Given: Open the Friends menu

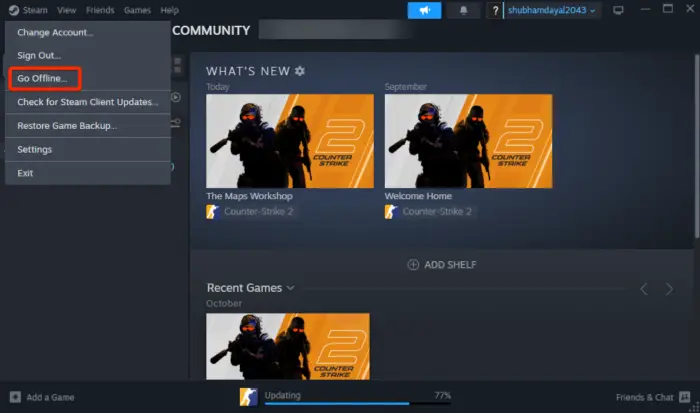Looking at the screenshot, I should [100, 10].
